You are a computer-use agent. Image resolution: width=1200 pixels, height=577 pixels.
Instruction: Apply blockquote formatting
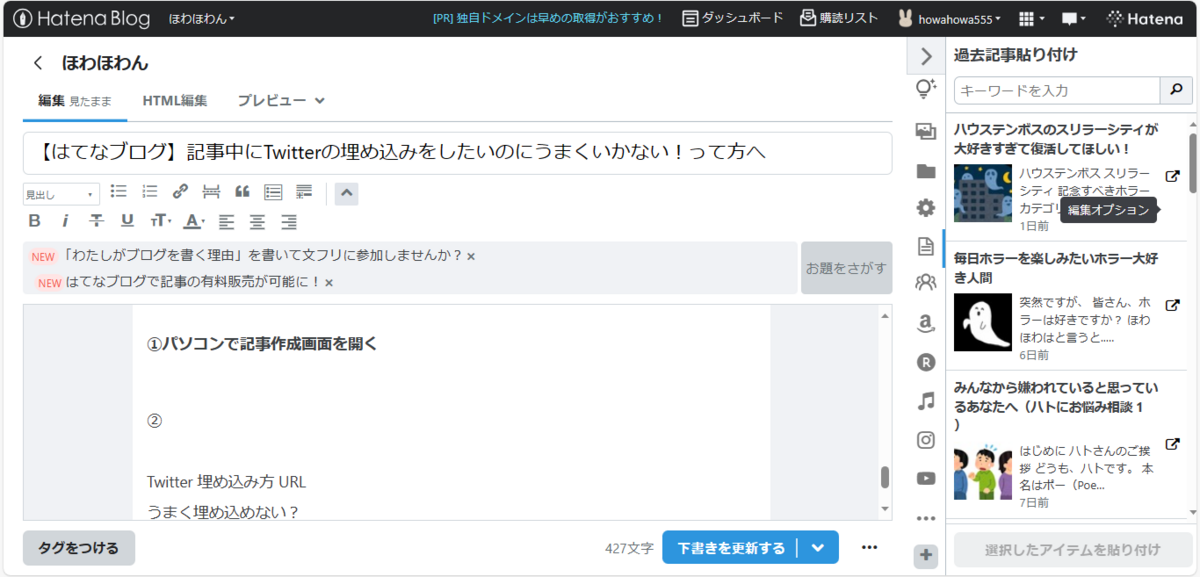tap(242, 191)
